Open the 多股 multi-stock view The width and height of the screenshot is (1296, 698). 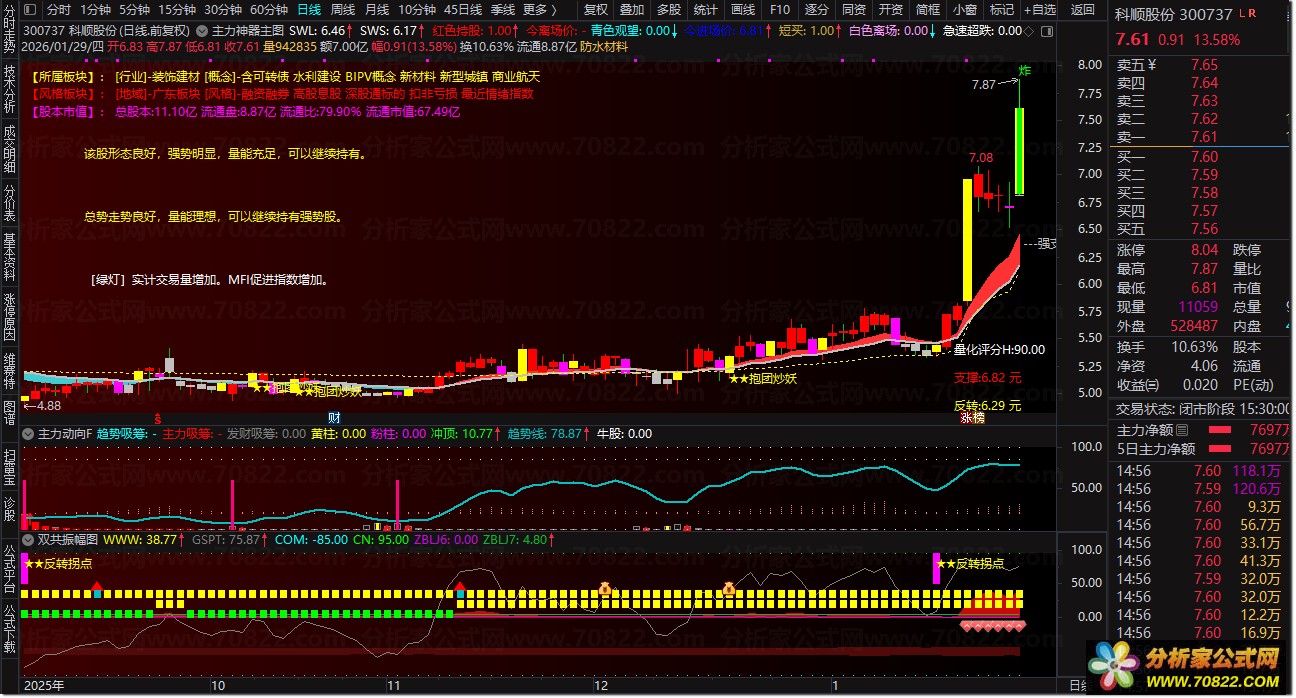pos(669,10)
